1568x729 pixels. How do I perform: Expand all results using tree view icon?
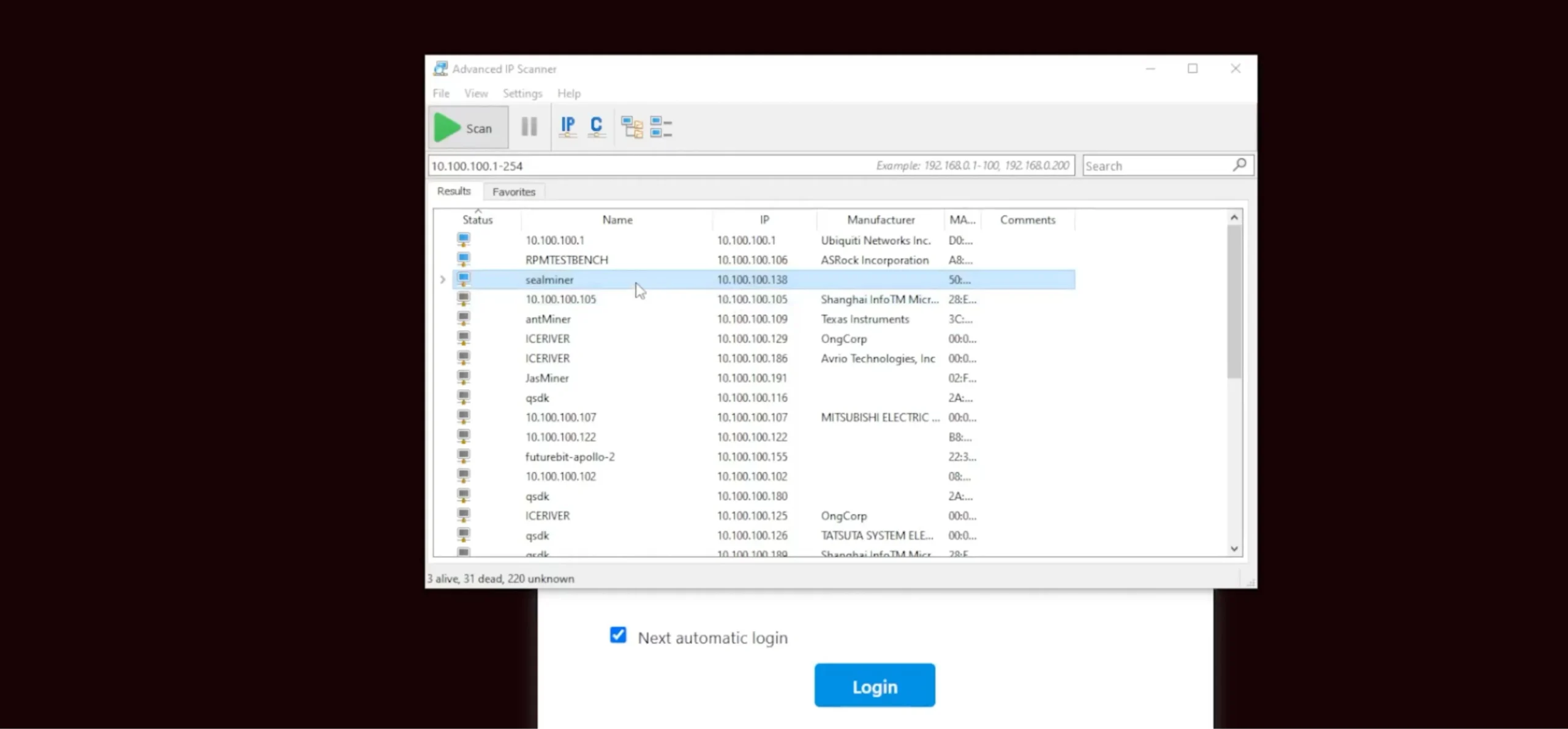point(631,127)
